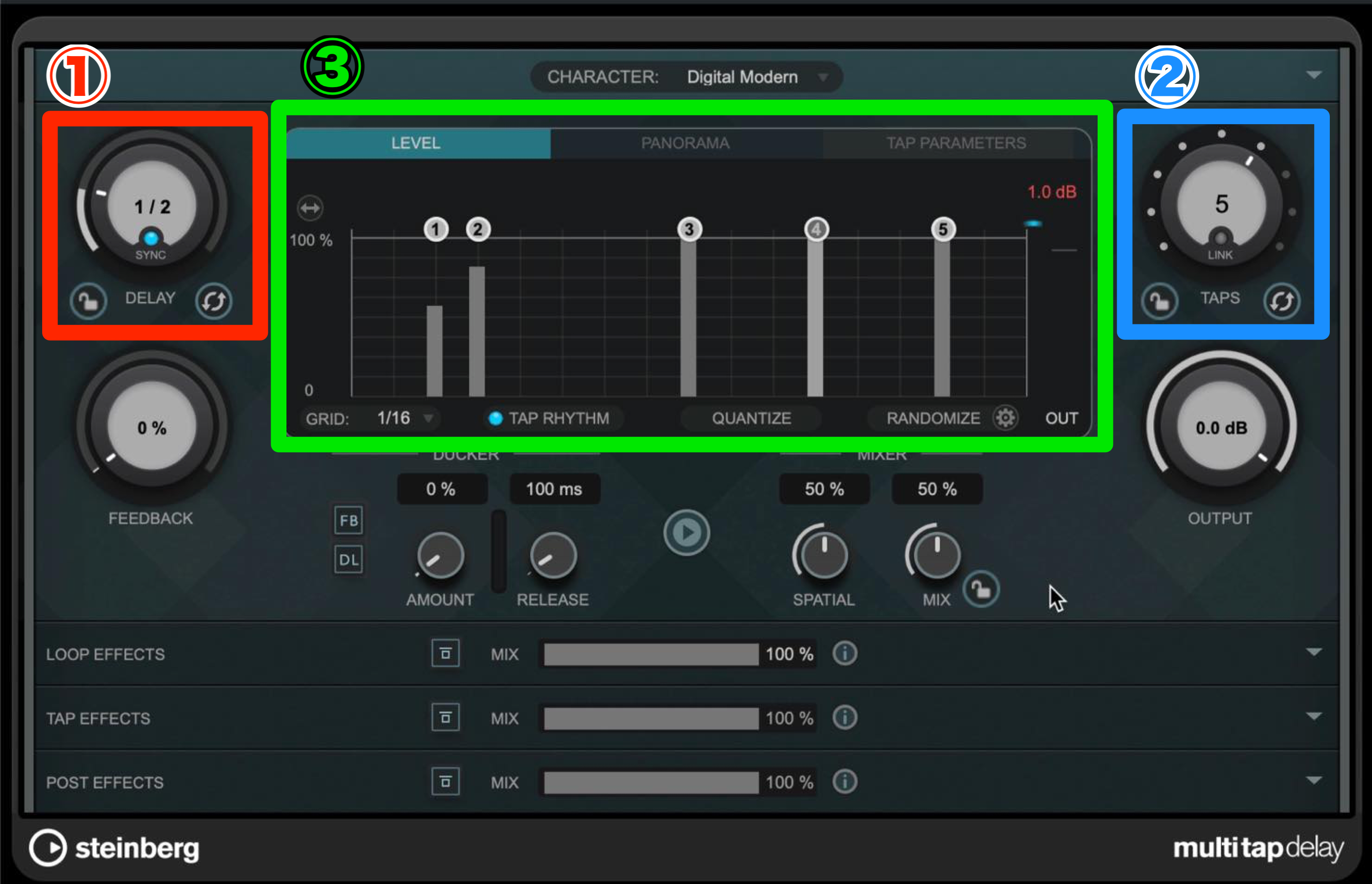Select tap handle 1 in the level display
Screen dimensions: 1372x884
[436, 230]
